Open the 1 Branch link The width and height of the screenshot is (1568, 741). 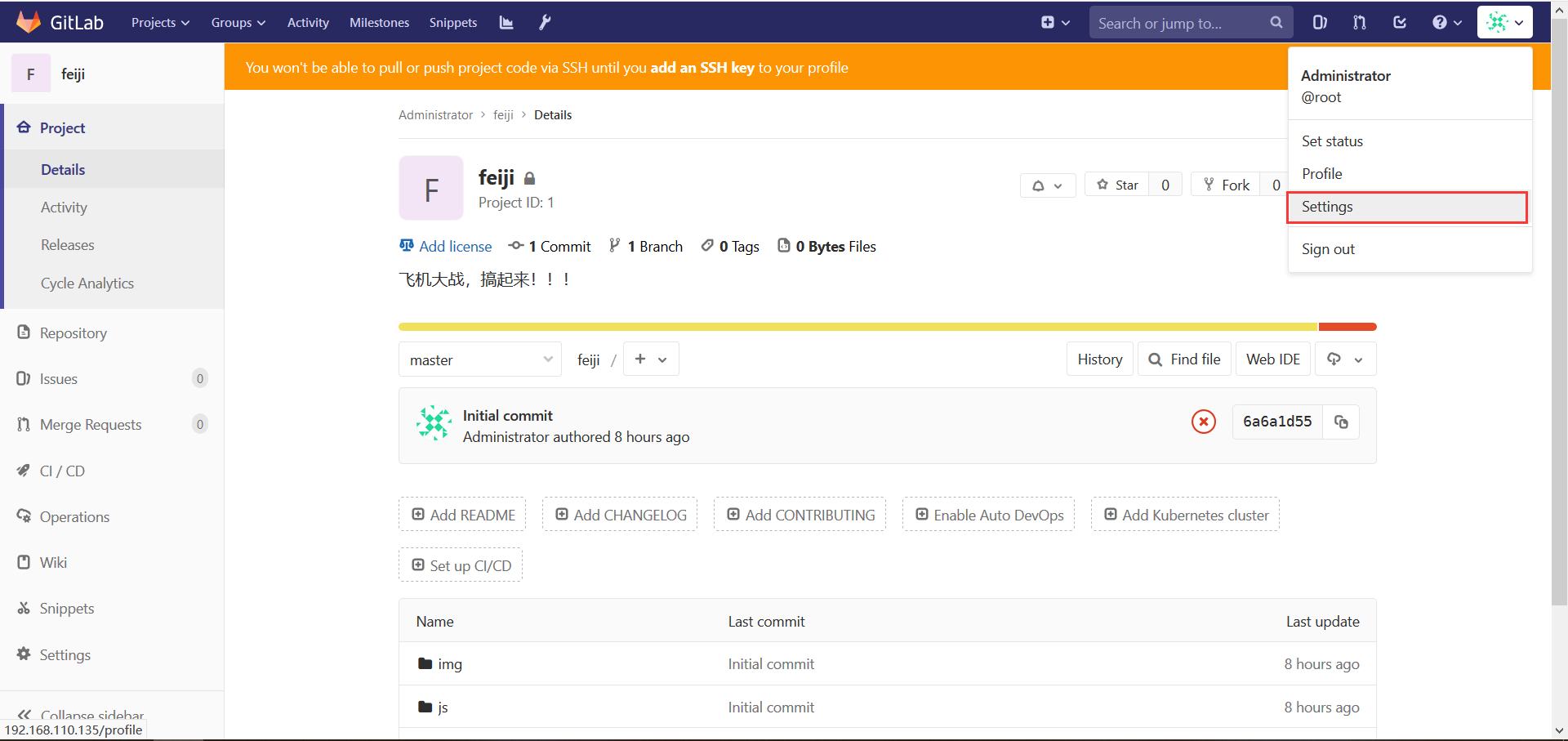coord(646,247)
